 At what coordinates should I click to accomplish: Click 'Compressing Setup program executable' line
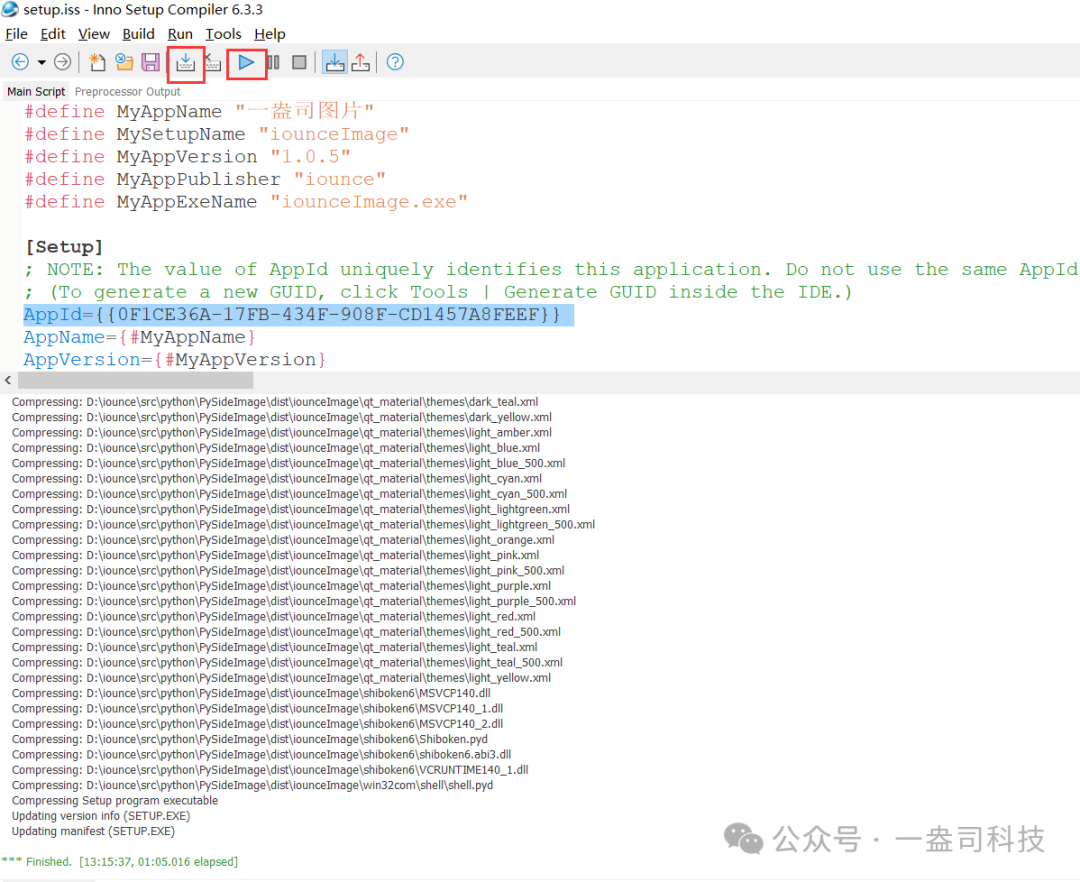pos(114,801)
